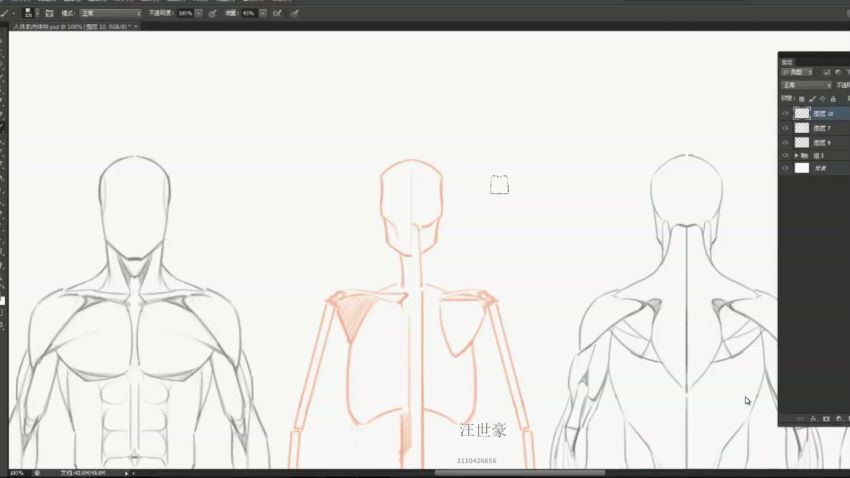
Task: Select 图层 10 layer thumbnail
Action: click(x=802, y=113)
